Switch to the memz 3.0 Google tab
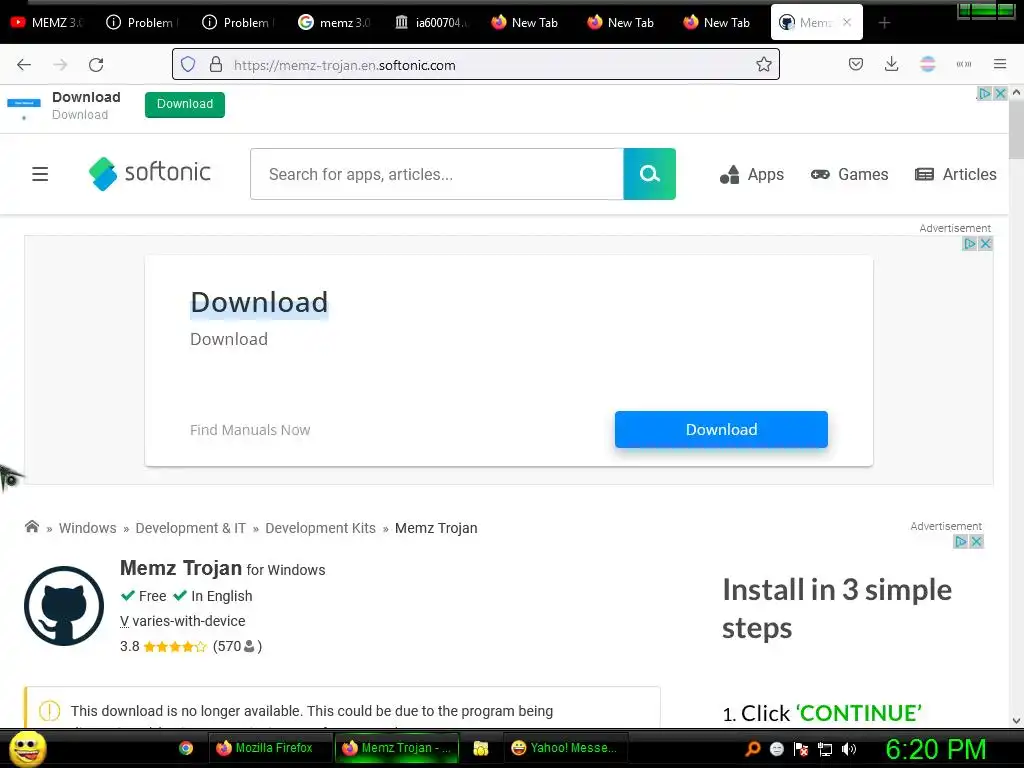This screenshot has width=1024, height=768. (x=334, y=23)
